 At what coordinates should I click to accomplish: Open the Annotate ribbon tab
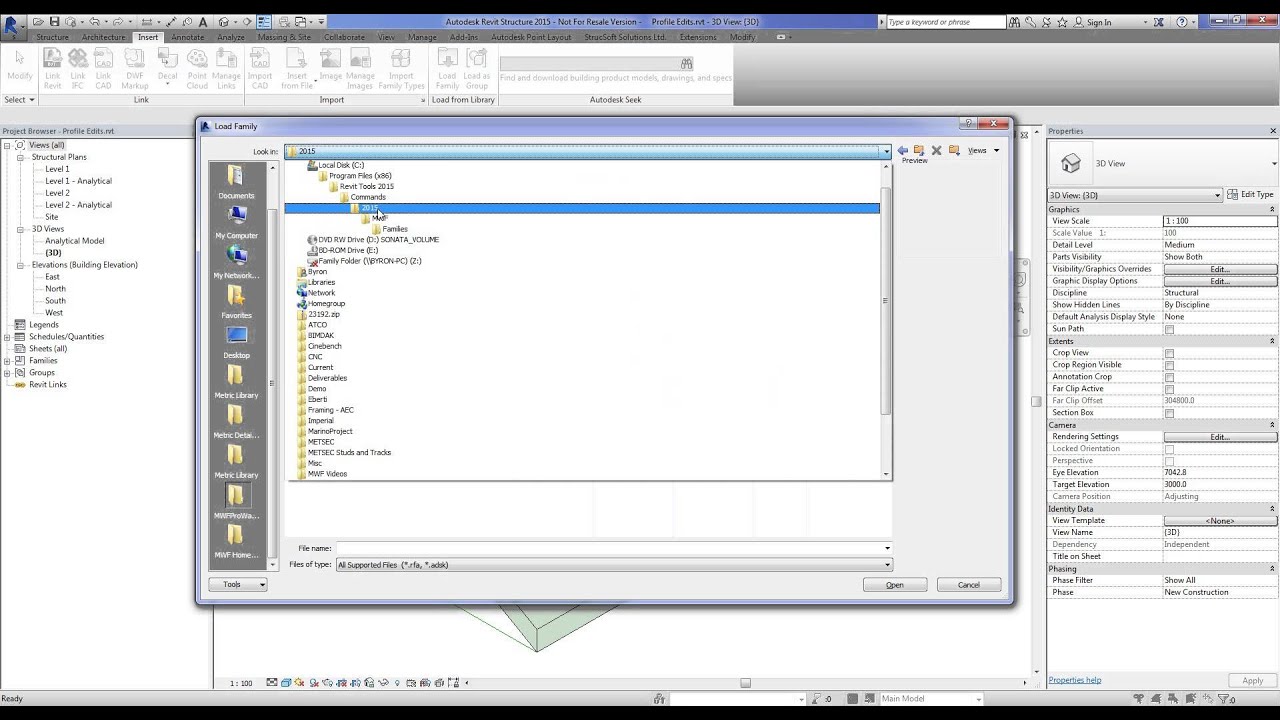(187, 37)
